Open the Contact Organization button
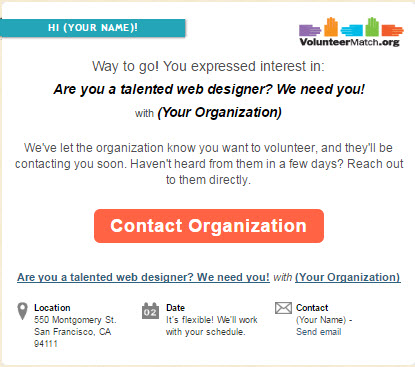This screenshot has width=415, height=367. [209, 226]
